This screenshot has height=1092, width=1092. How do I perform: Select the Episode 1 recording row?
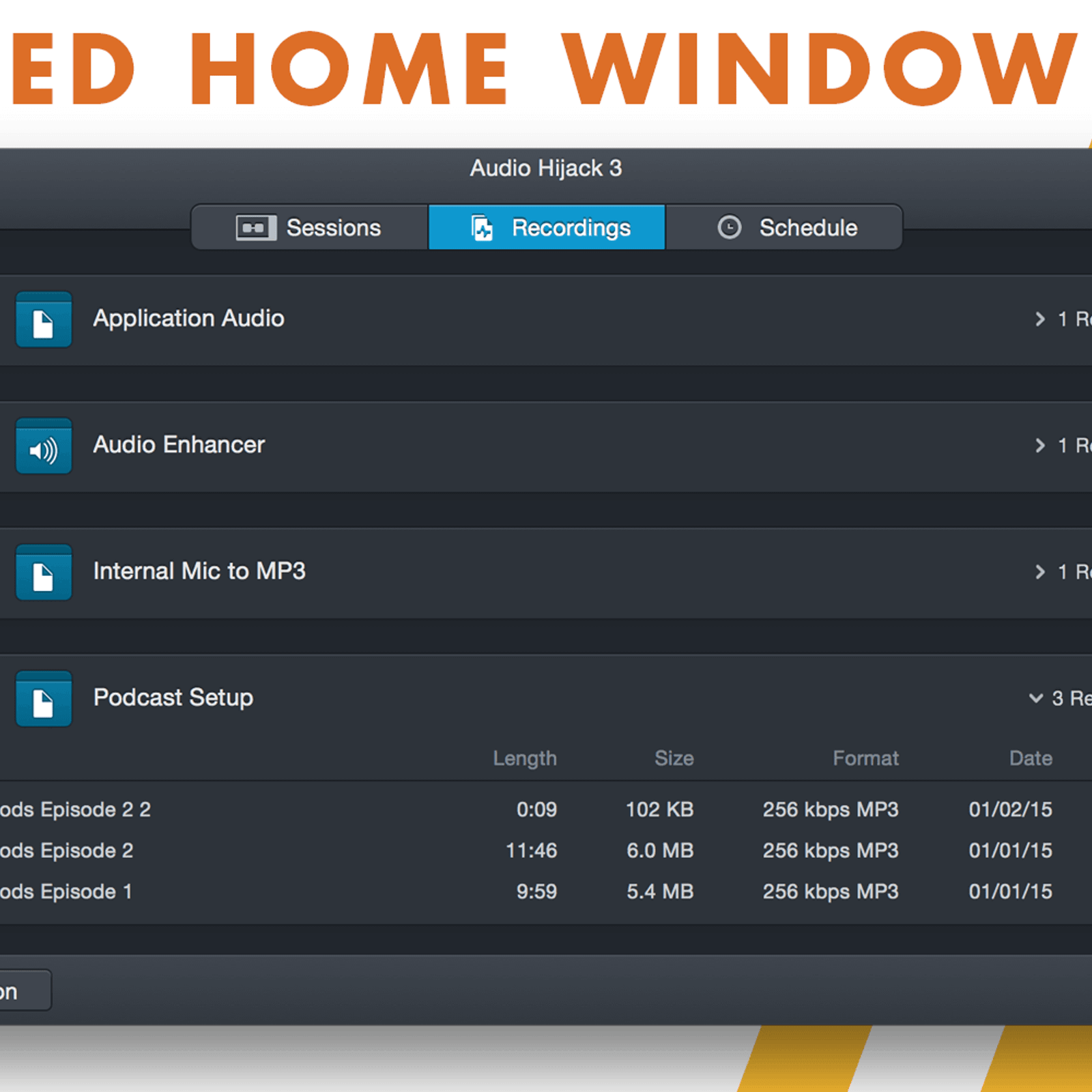(546, 891)
